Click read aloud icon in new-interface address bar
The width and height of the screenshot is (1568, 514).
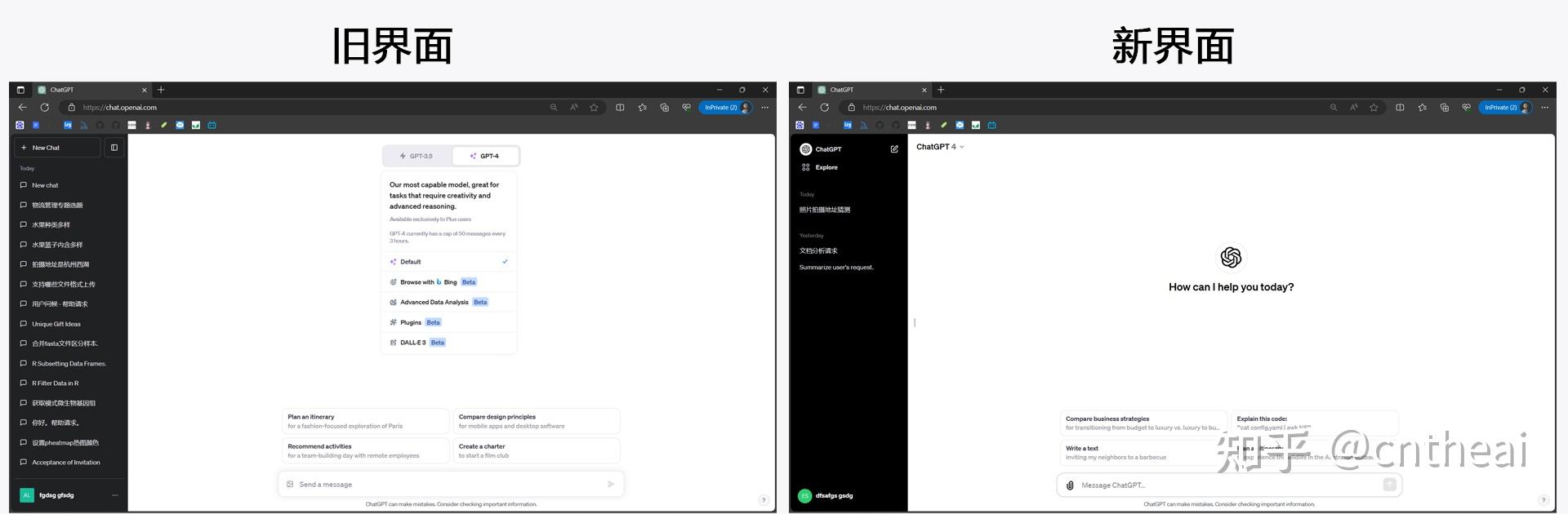pos(1354,108)
